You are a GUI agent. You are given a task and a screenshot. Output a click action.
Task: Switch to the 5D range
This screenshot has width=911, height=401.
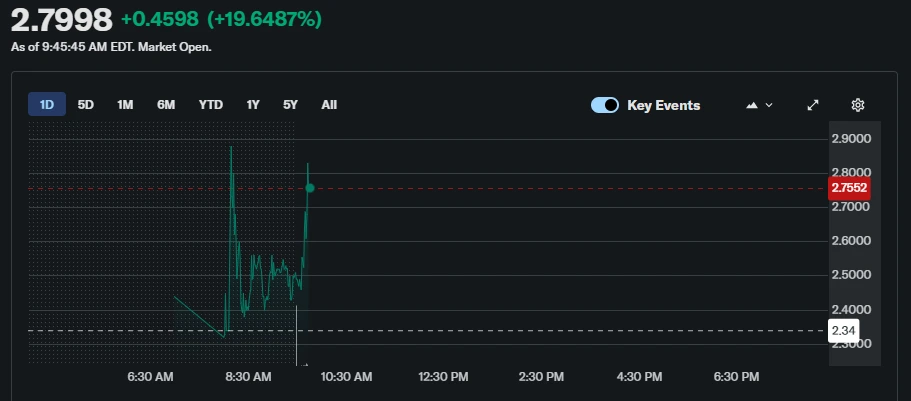(86, 104)
